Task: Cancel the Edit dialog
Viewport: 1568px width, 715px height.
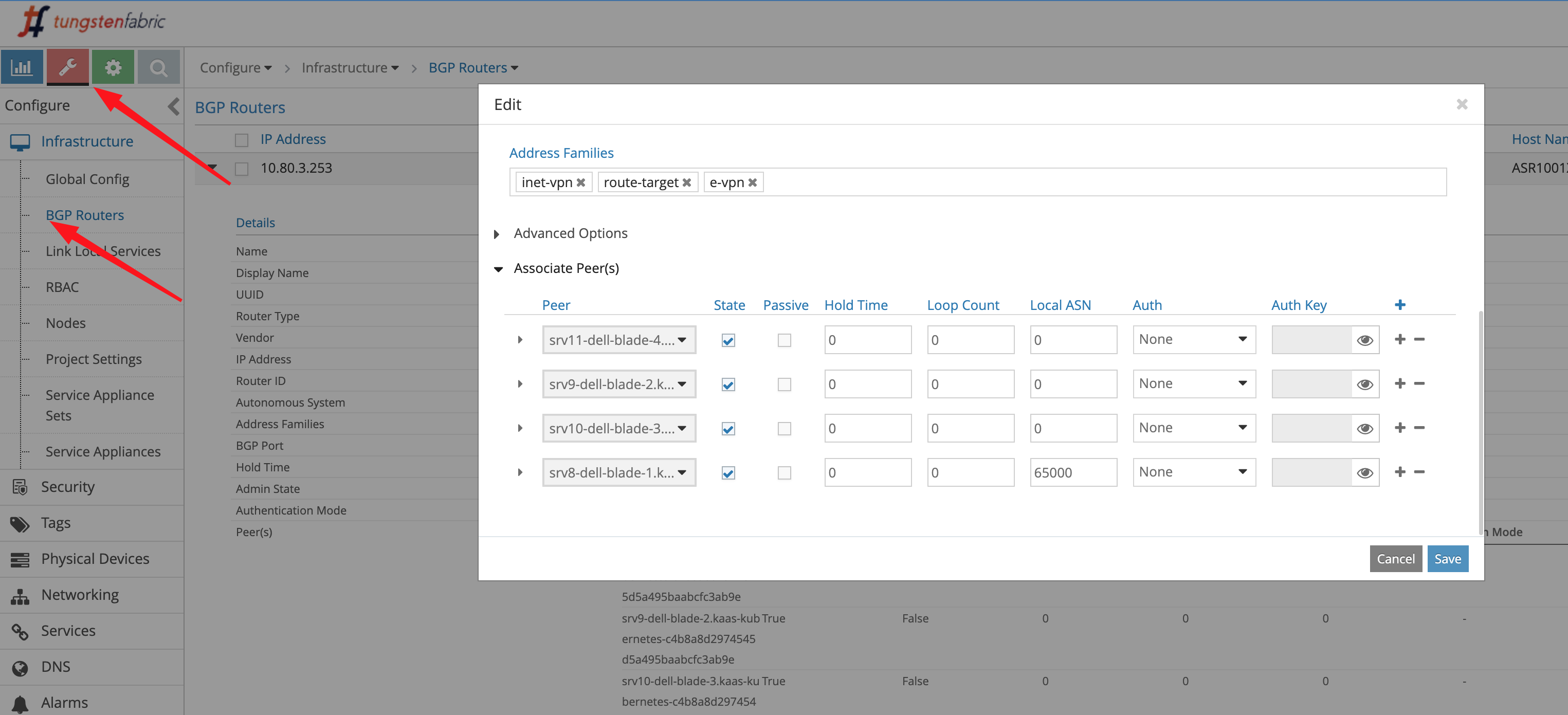Action: click(1395, 559)
